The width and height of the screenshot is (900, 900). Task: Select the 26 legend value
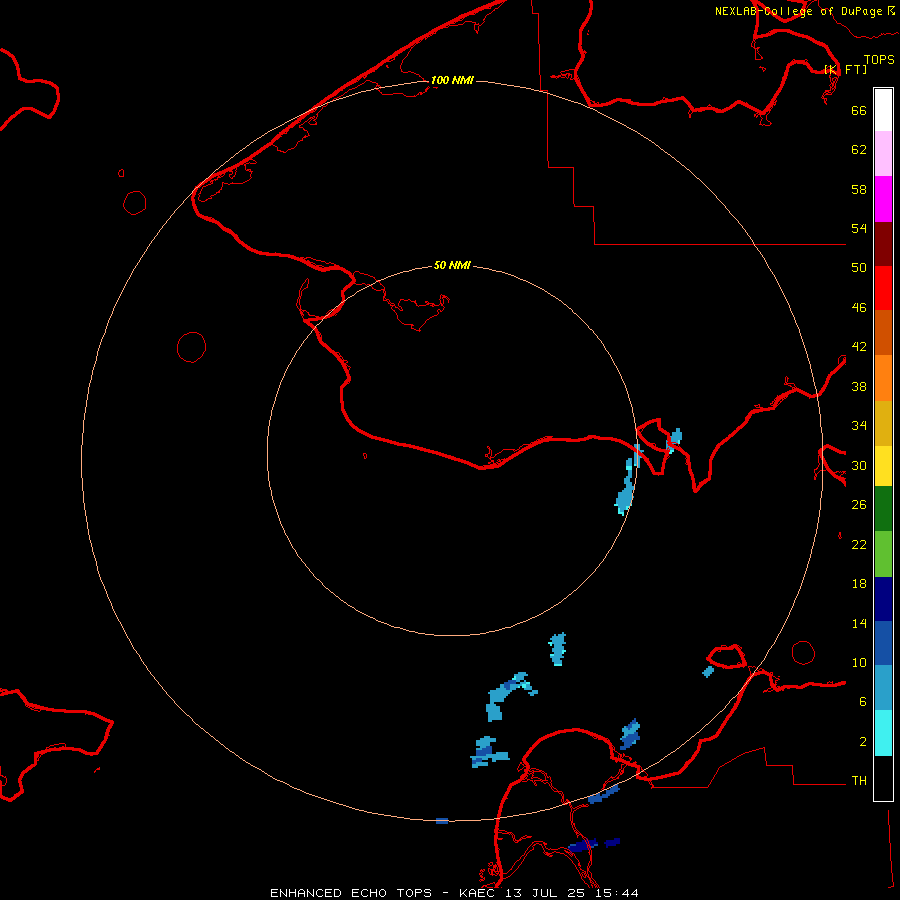click(x=859, y=505)
